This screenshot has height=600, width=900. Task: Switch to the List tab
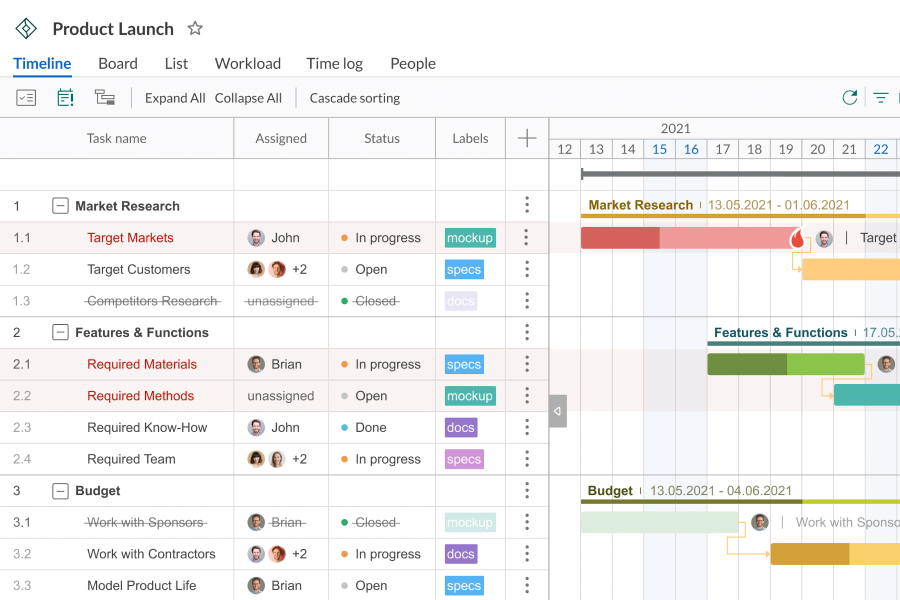click(x=176, y=63)
